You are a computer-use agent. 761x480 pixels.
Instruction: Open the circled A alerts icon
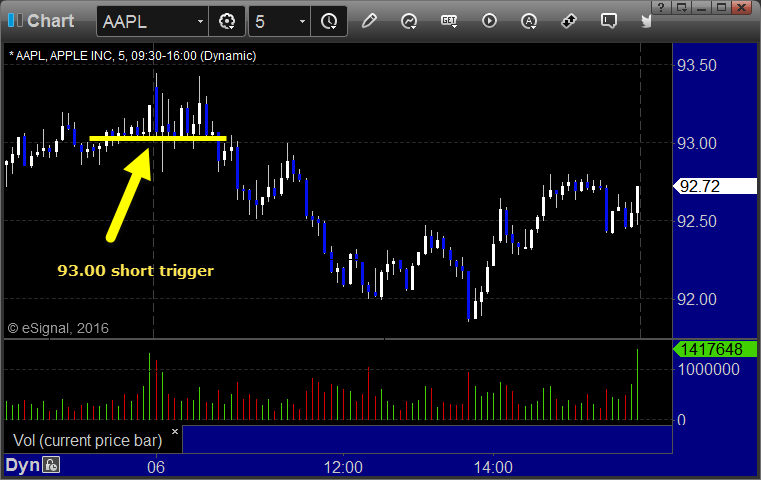point(529,21)
